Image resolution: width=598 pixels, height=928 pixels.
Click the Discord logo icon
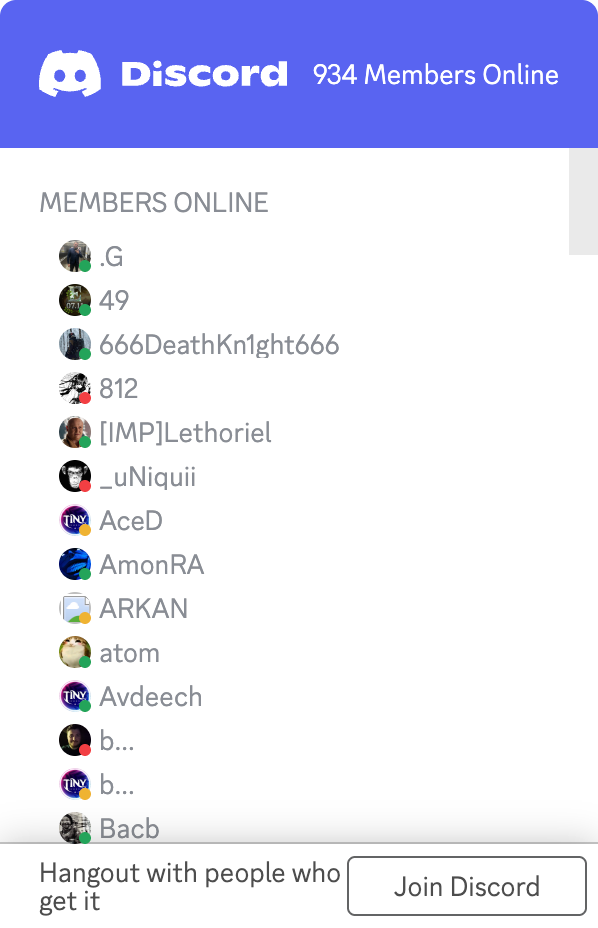70,73
